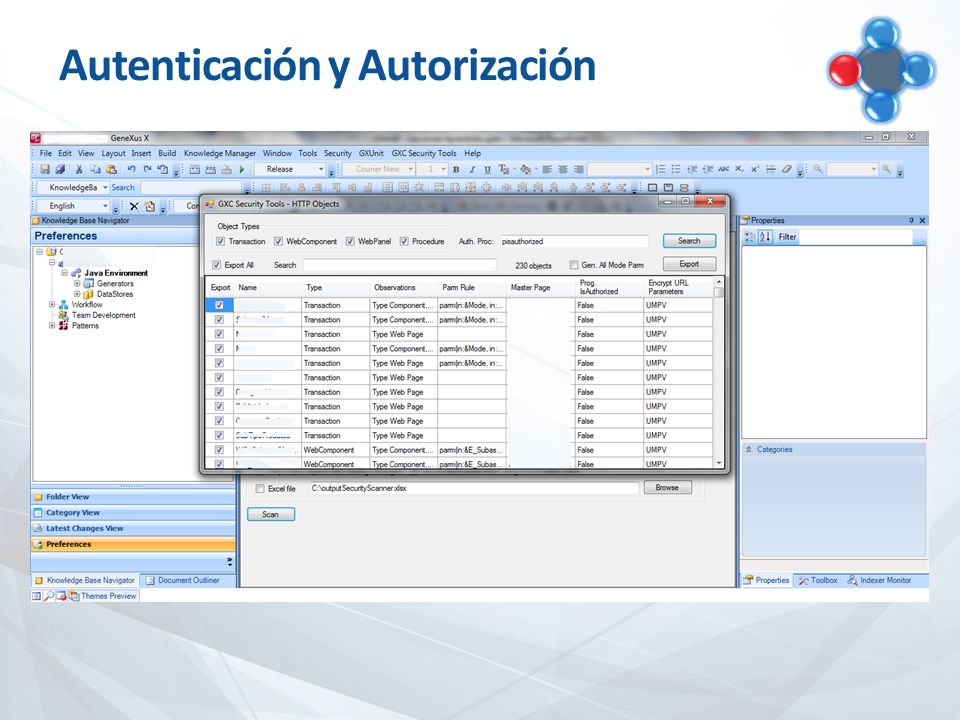Open the GXUnit menu
The height and width of the screenshot is (720, 960).
point(371,153)
